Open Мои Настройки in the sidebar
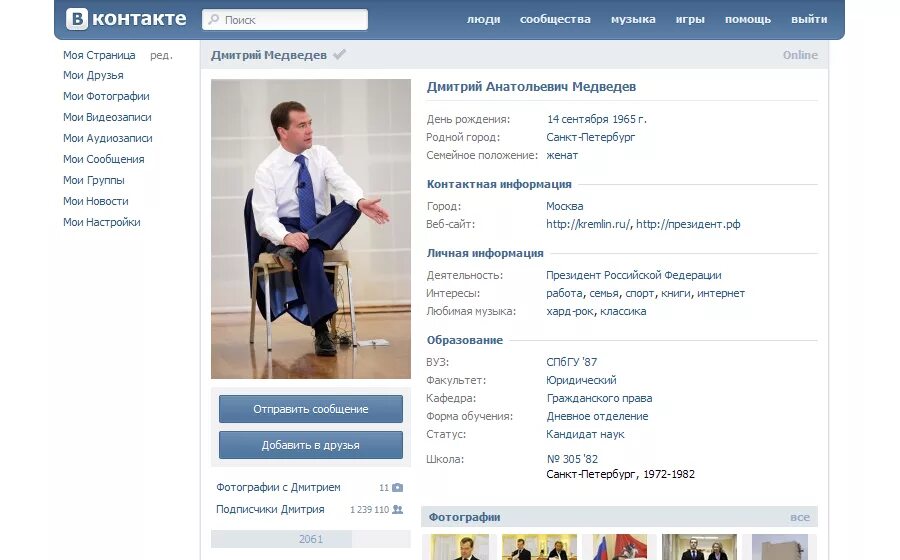This screenshot has width=900, height=560. click(102, 222)
